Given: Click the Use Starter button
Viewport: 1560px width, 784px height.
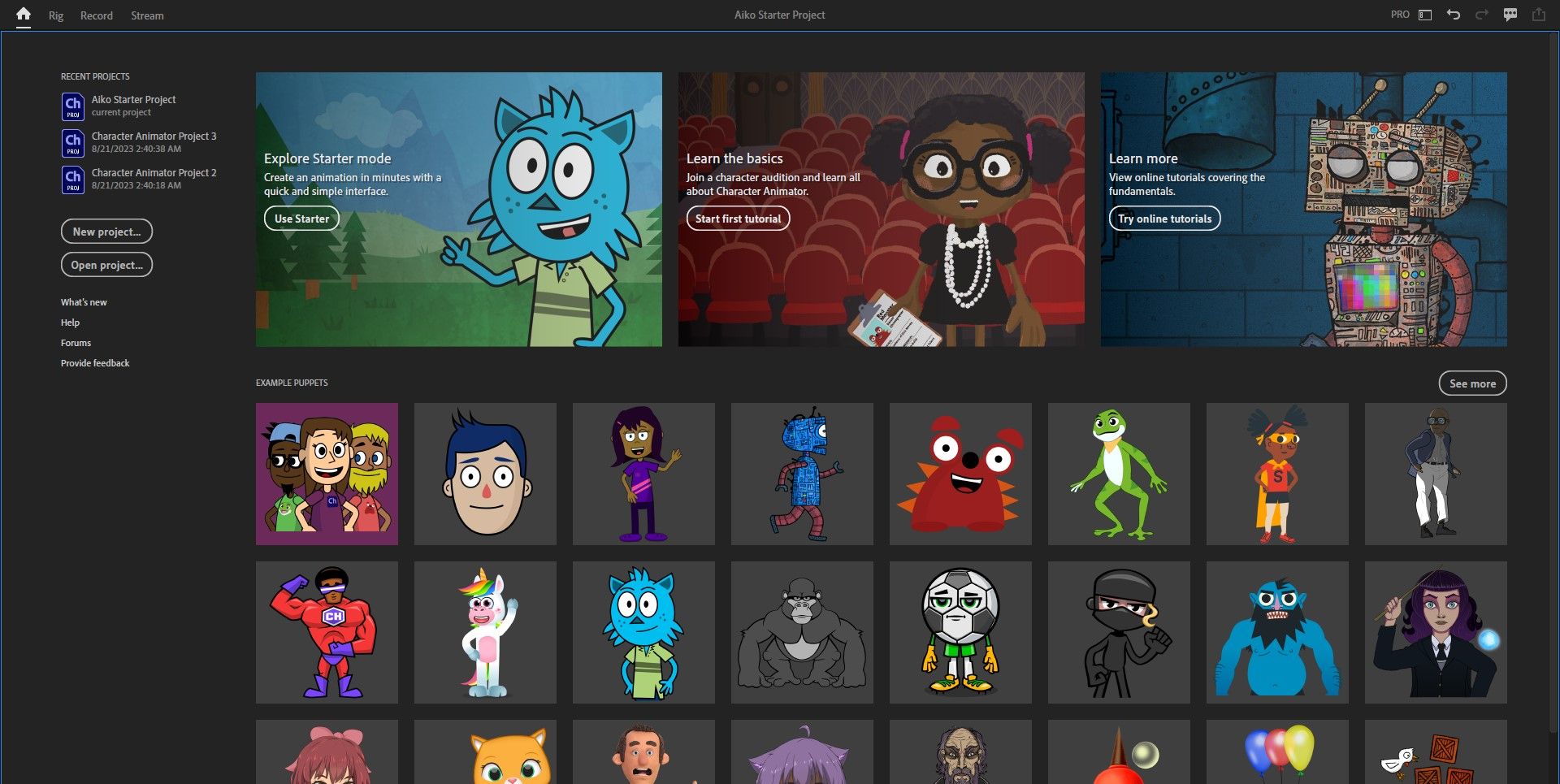Looking at the screenshot, I should 301,218.
